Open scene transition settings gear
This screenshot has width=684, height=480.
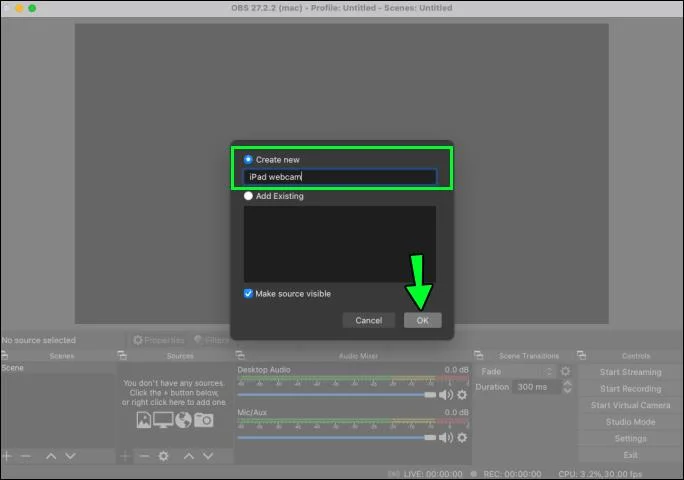[565, 371]
